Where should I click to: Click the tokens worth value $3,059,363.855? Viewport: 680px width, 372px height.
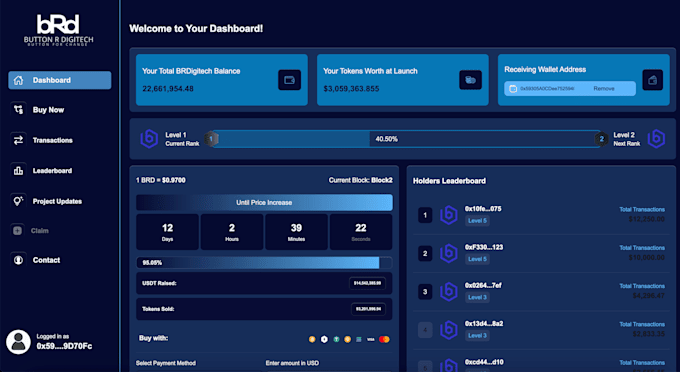pos(351,89)
